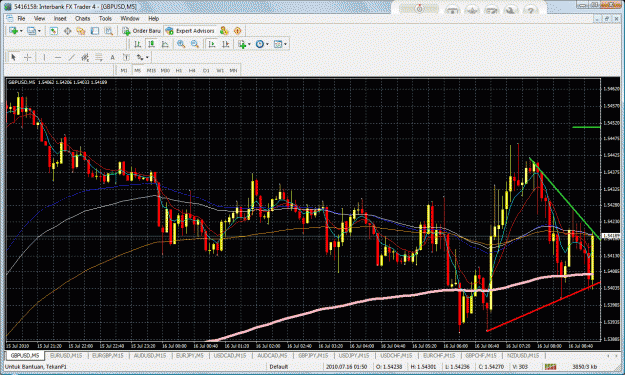Expand the Templates dropdown arrow
625x375 pixels.
coord(285,44)
